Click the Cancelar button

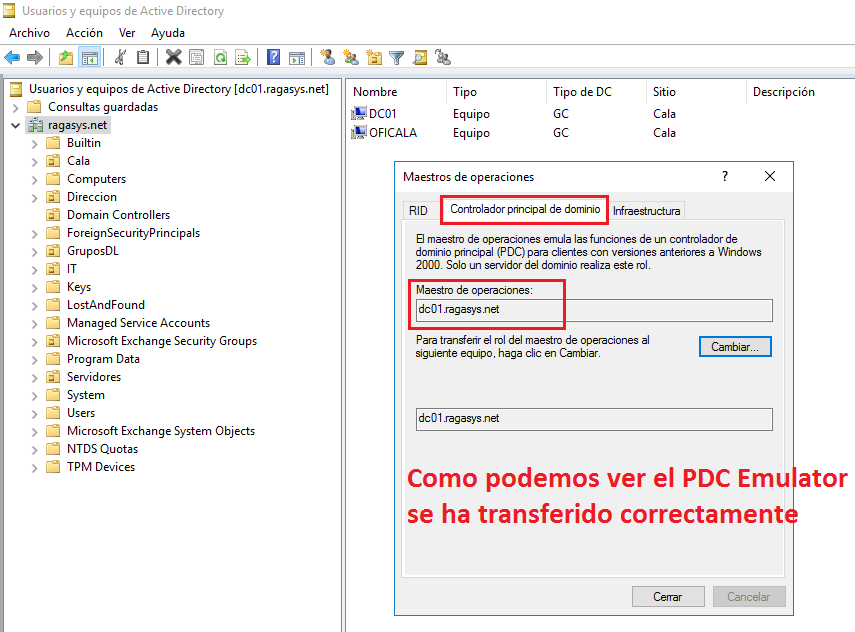click(x=749, y=597)
